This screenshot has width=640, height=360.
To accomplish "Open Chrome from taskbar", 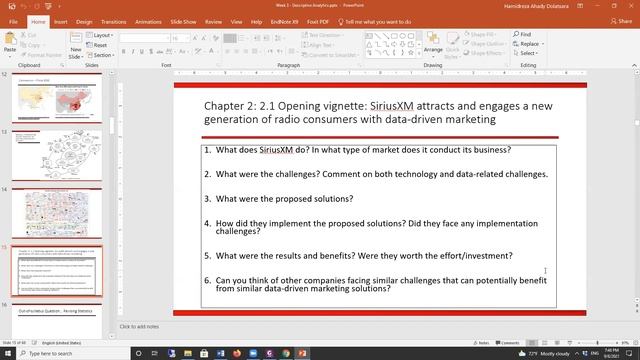I will (286, 353).
